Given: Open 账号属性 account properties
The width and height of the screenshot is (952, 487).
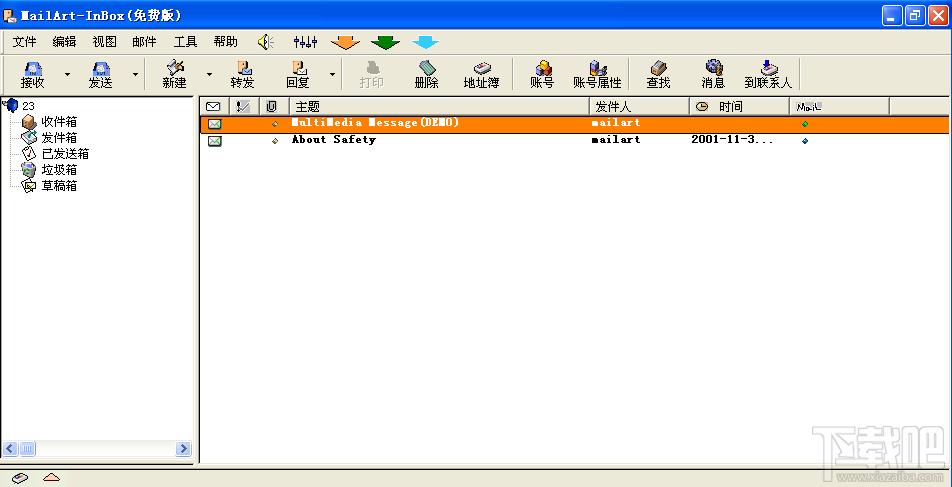Looking at the screenshot, I should (x=597, y=75).
